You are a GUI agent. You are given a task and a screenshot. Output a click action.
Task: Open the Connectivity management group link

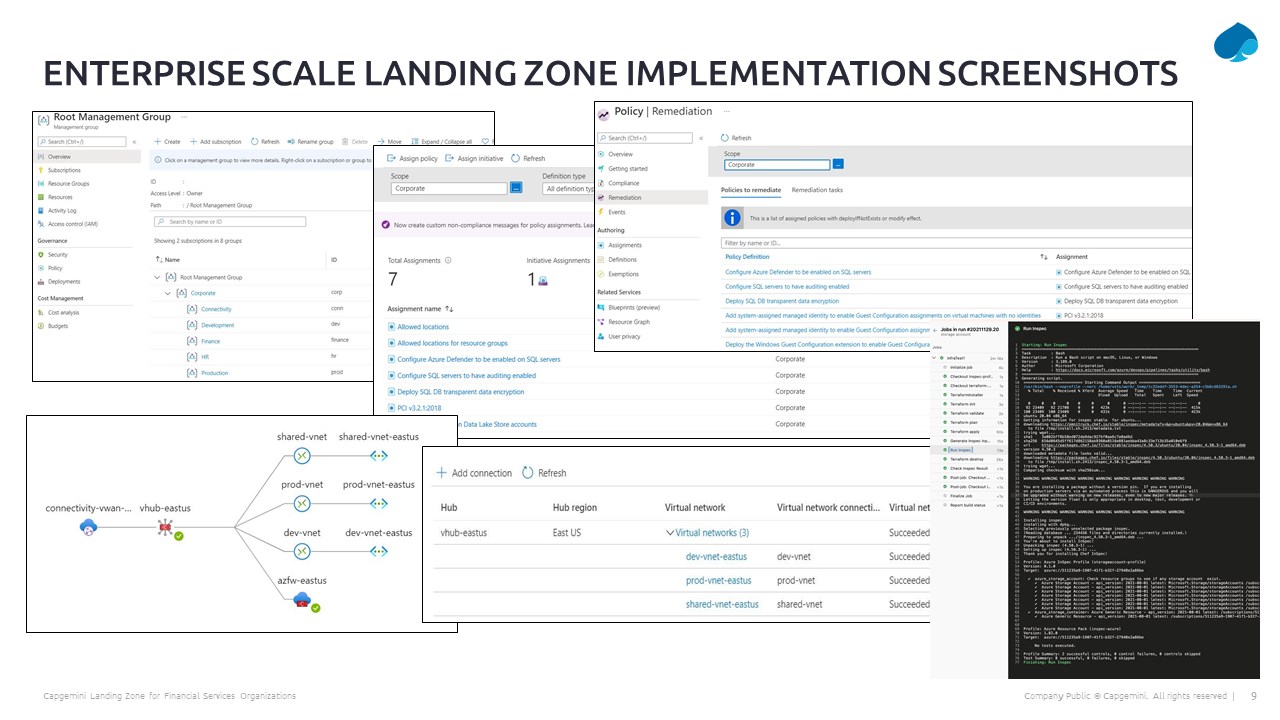click(x=216, y=309)
